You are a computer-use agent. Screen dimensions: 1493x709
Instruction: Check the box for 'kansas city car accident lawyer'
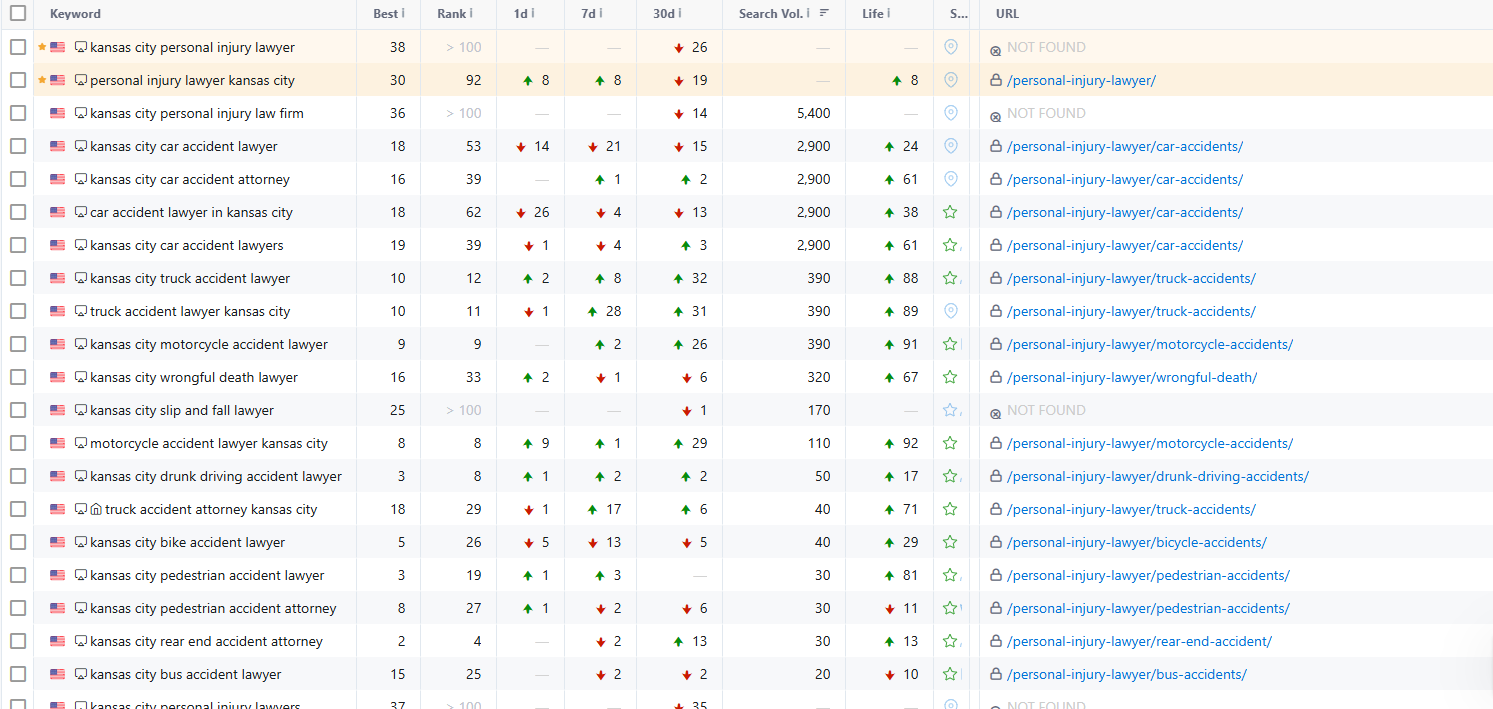[x=18, y=146]
